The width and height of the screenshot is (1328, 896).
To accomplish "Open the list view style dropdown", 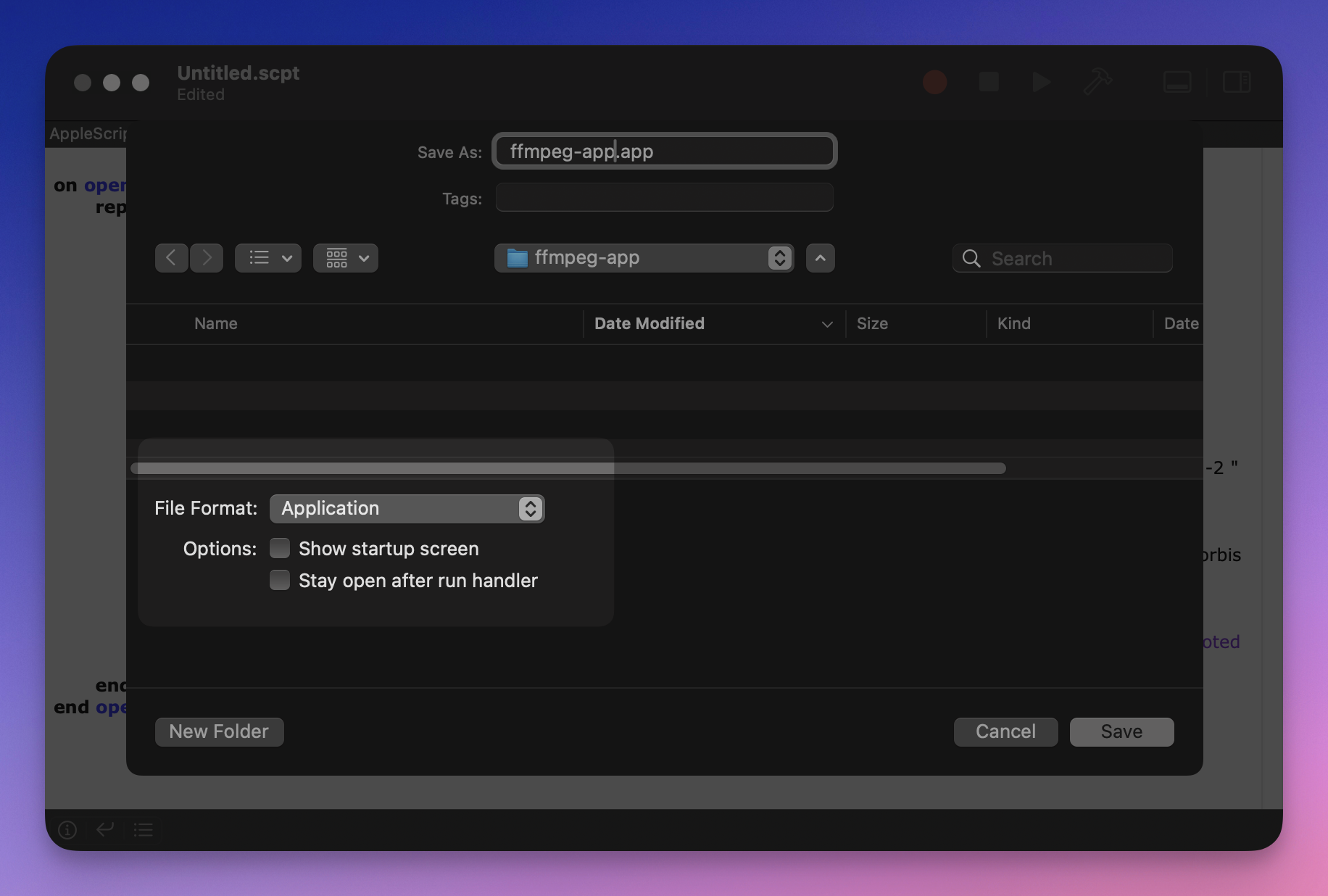I will [x=267, y=257].
